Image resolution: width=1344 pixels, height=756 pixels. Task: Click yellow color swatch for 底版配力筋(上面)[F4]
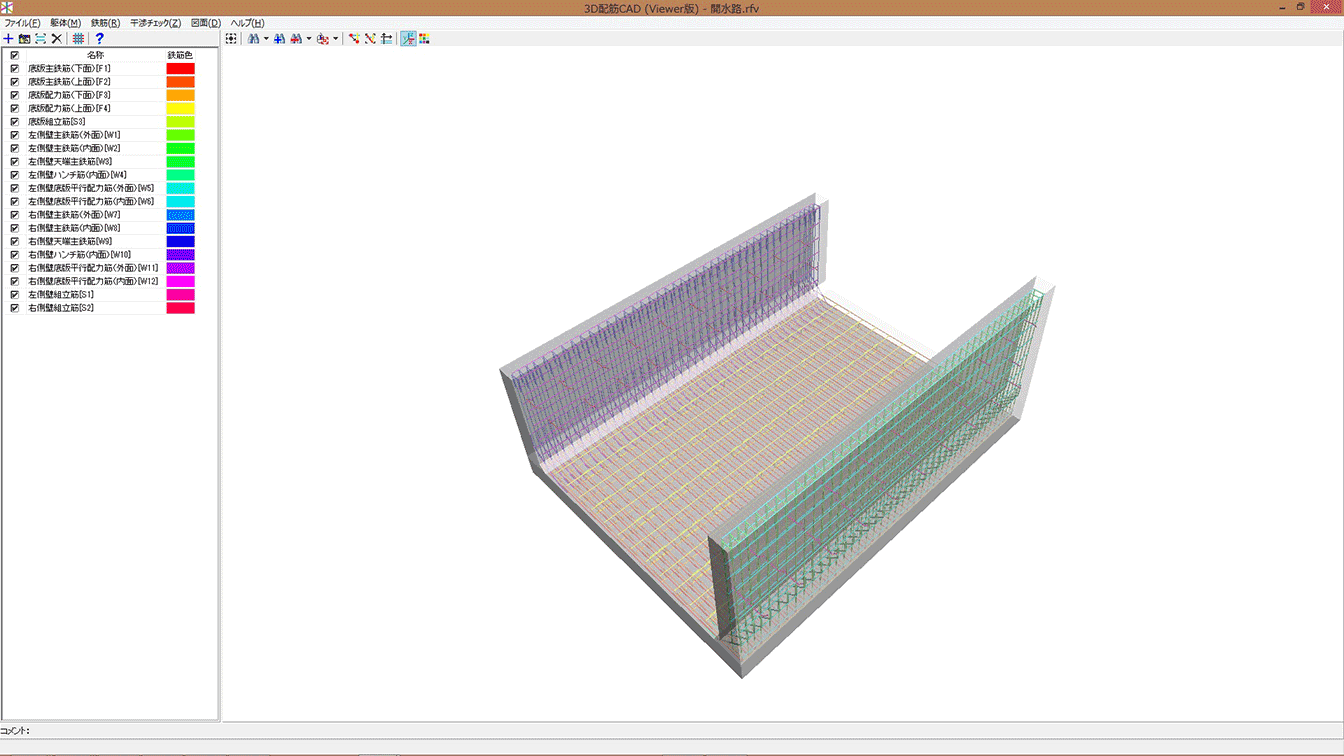(181, 108)
